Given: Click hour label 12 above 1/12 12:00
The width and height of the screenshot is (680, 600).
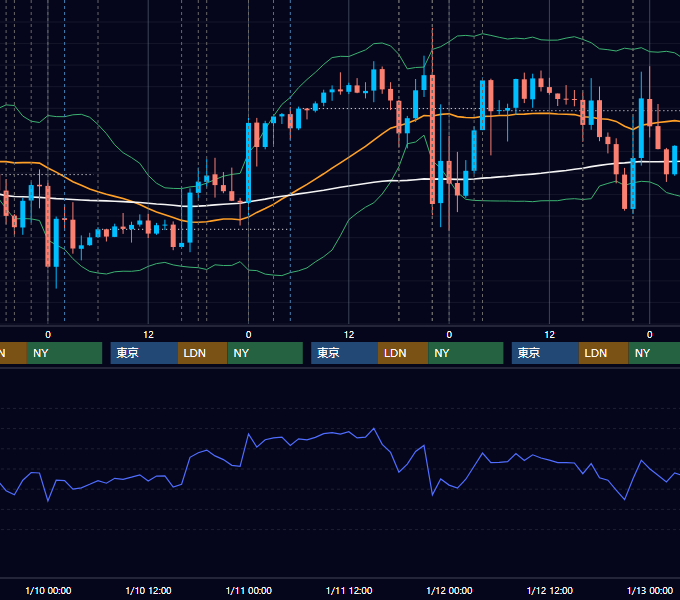Looking at the screenshot, I should tap(549, 335).
